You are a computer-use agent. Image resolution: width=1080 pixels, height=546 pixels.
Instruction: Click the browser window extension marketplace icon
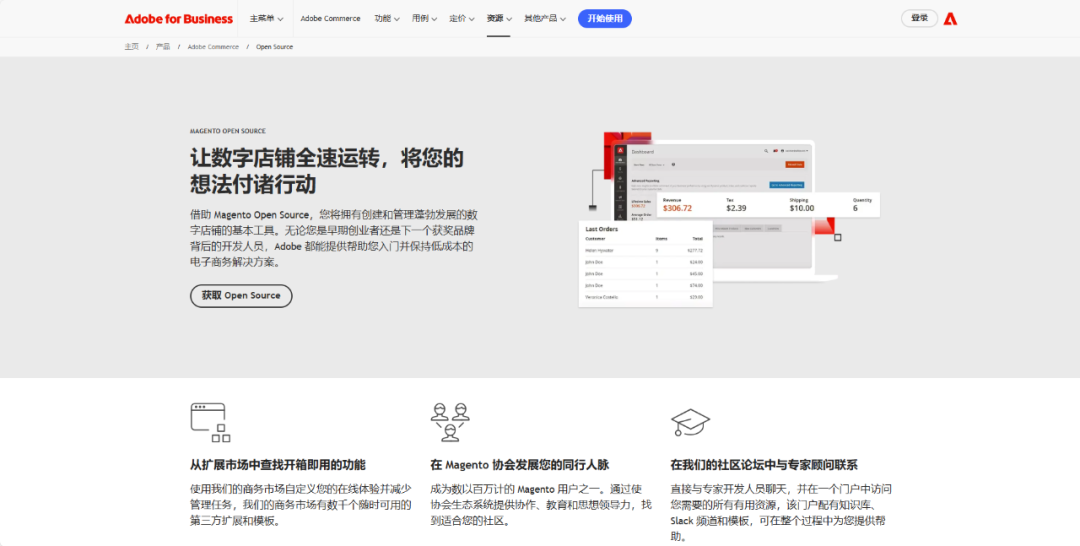click(x=210, y=422)
